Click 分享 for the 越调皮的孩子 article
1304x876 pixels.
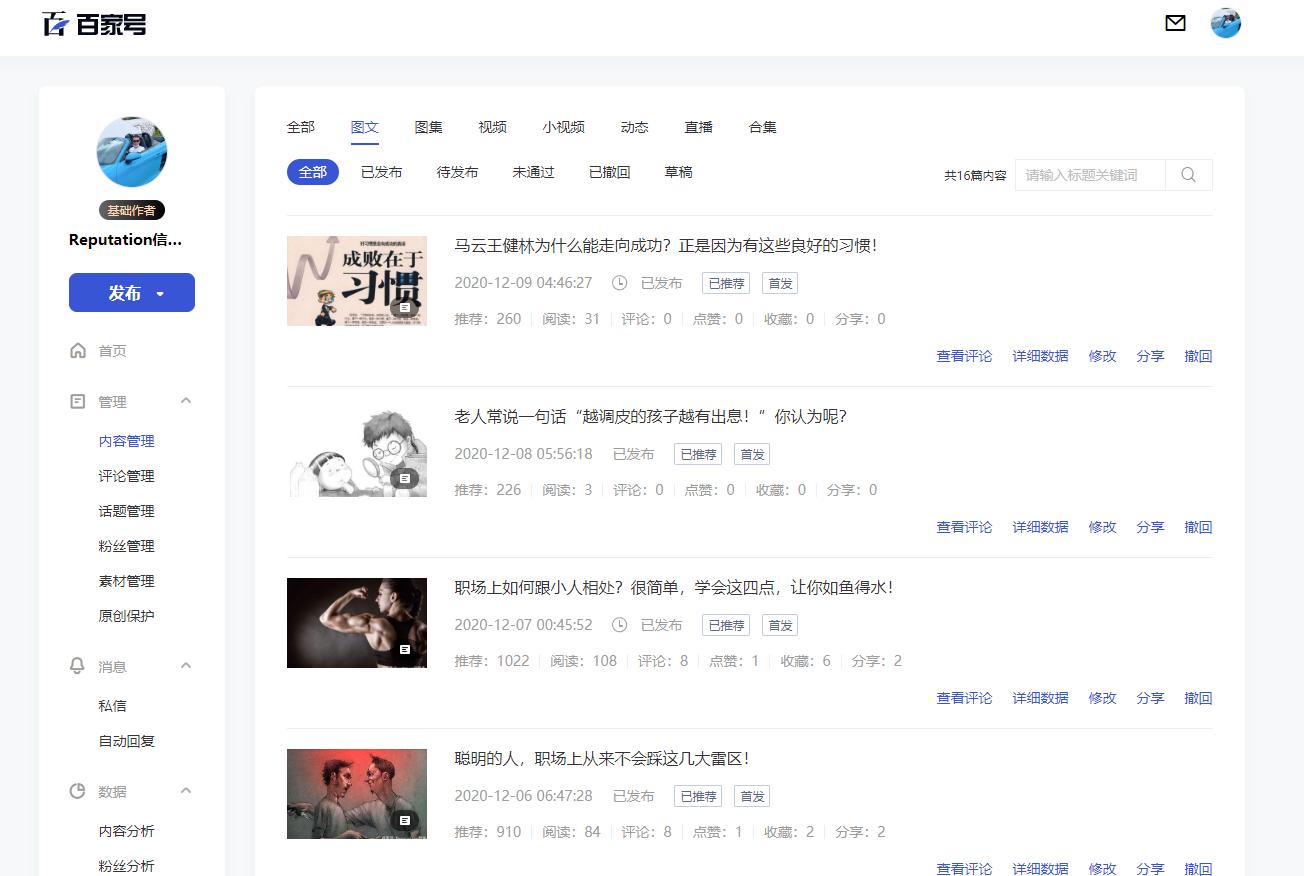click(1151, 527)
